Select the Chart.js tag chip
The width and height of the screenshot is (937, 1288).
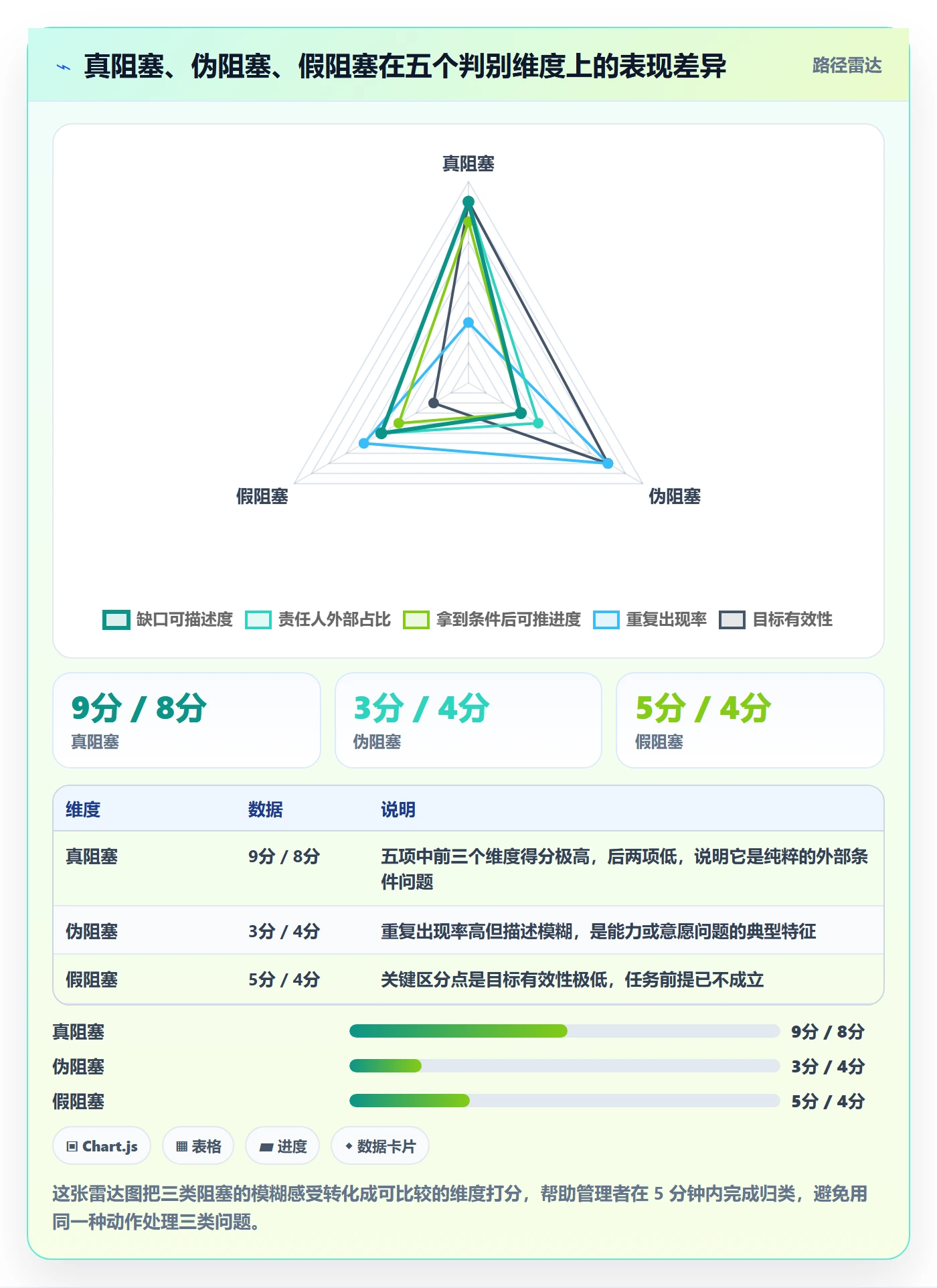click(x=102, y=1146)
